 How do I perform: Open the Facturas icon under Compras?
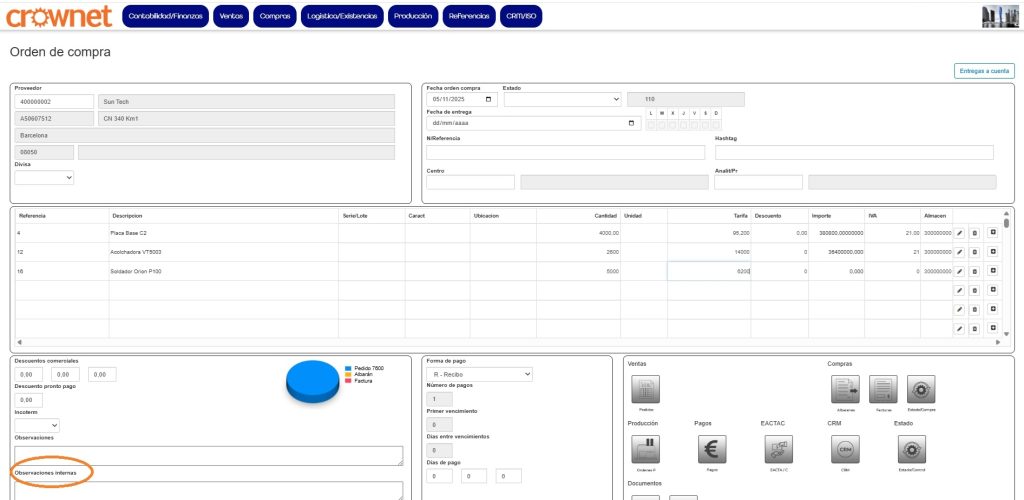coord(882,389)
